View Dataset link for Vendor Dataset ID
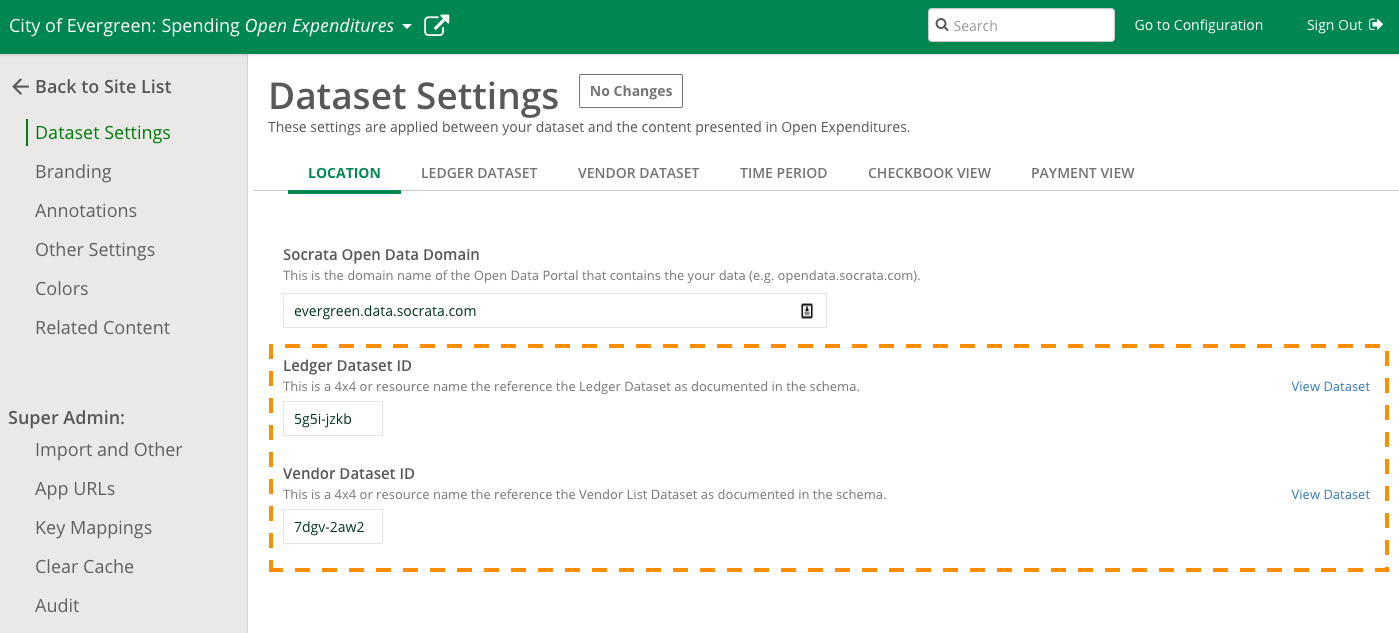 pyautogui.click(x=1330, y=494)
